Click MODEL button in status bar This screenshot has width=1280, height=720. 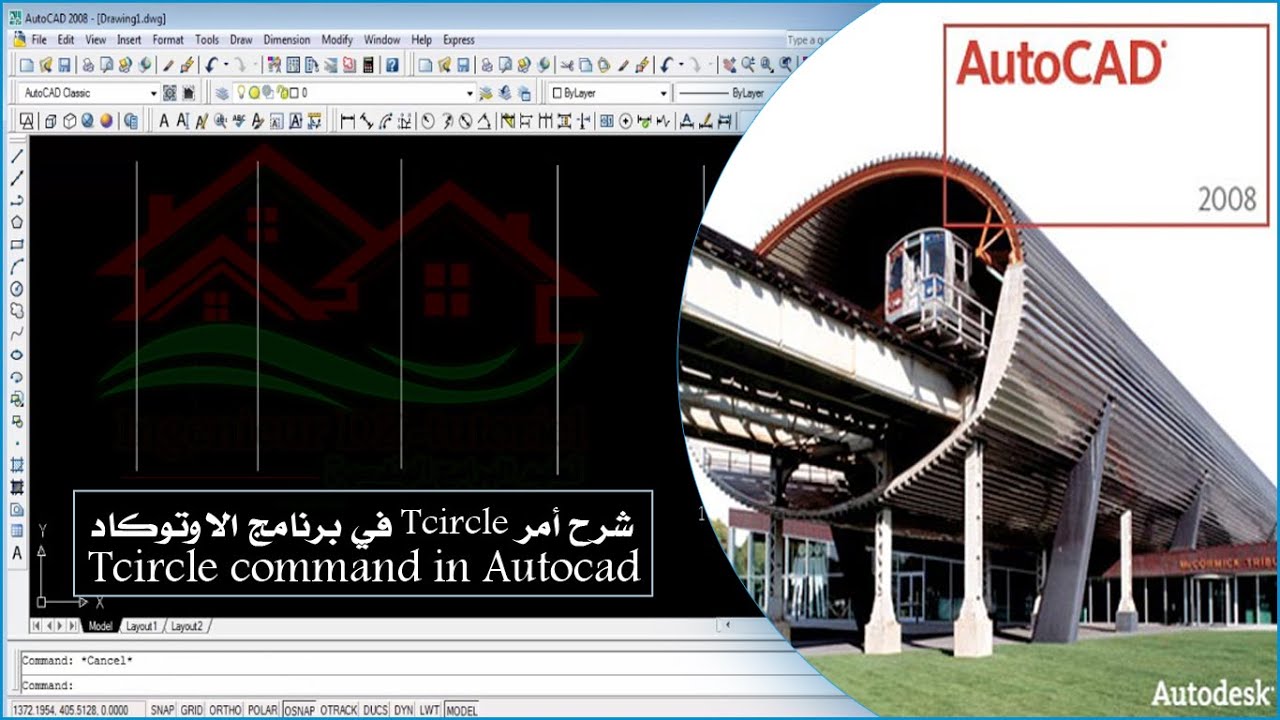[462, 709]
